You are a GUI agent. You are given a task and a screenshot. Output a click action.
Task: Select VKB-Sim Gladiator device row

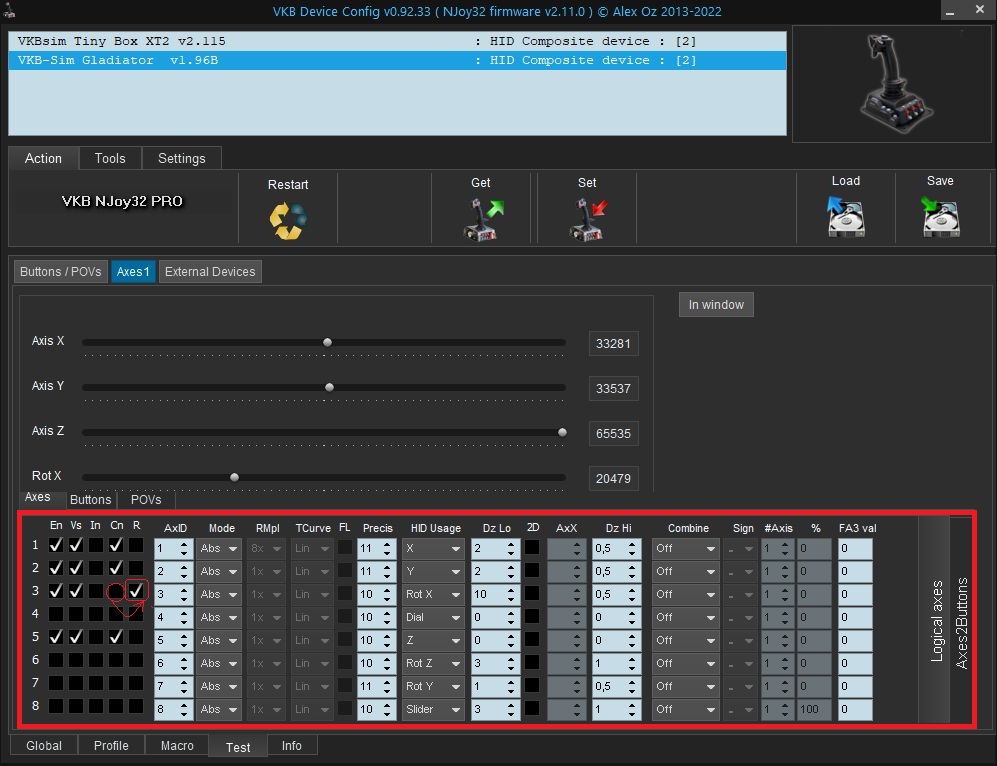pos(397,60)
